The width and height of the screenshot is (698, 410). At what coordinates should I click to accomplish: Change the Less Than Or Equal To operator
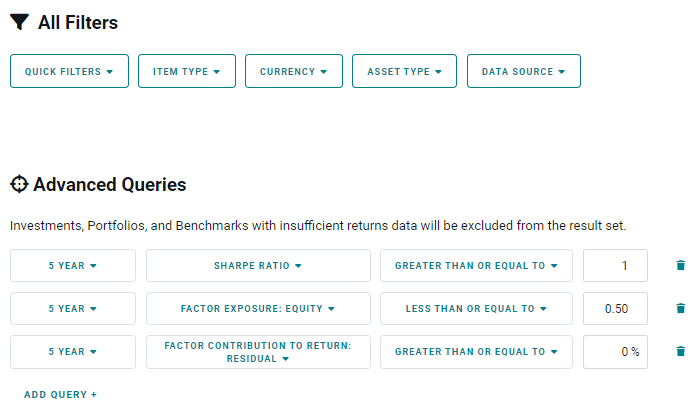[476, 309]
